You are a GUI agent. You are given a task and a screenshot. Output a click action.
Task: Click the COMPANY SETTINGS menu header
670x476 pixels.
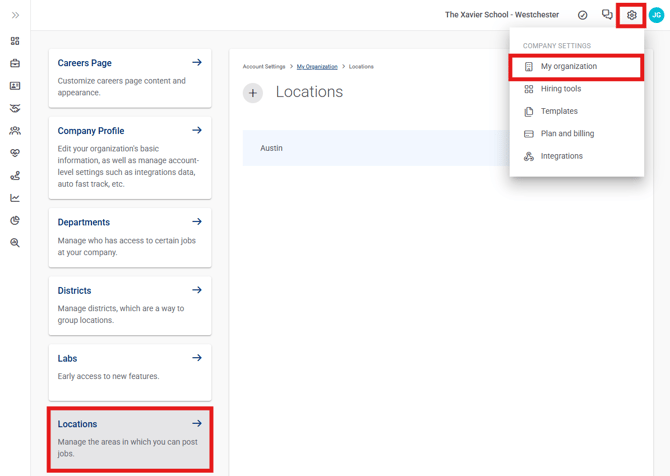pos(557,46)
